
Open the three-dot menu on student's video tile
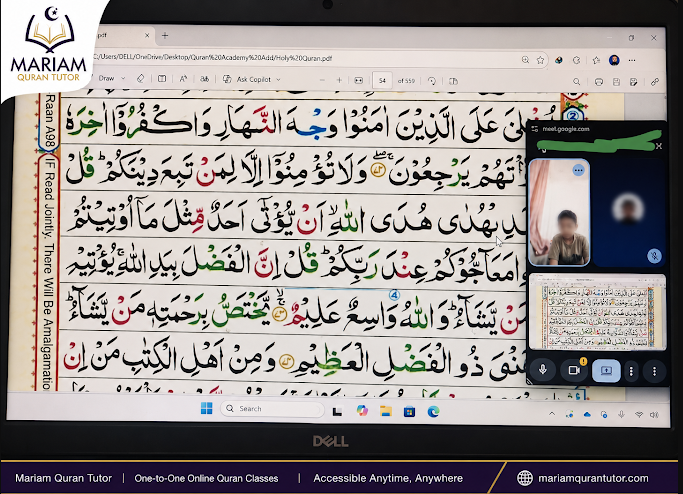coord(578,170)
